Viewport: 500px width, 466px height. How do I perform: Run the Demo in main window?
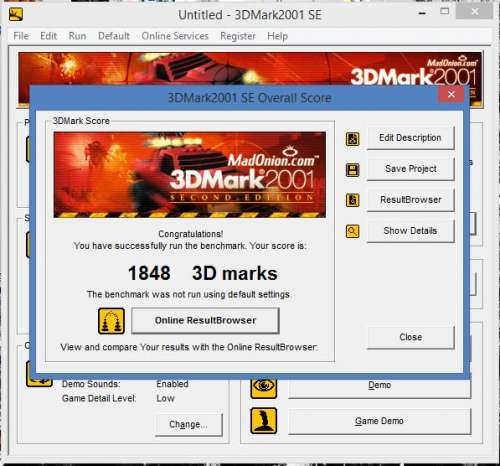pyautogui.click(x=380, y=386)
